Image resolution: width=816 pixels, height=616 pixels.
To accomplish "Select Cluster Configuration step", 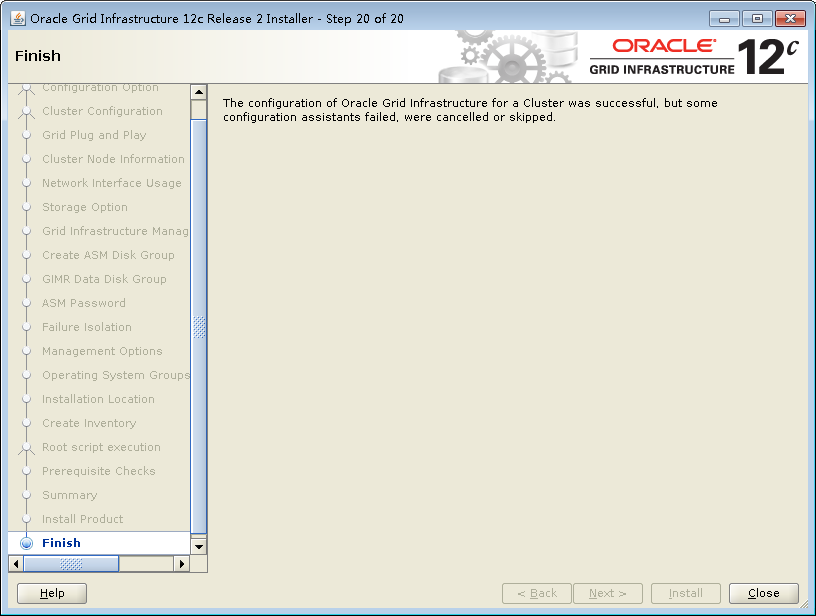I will pos(103,111).
